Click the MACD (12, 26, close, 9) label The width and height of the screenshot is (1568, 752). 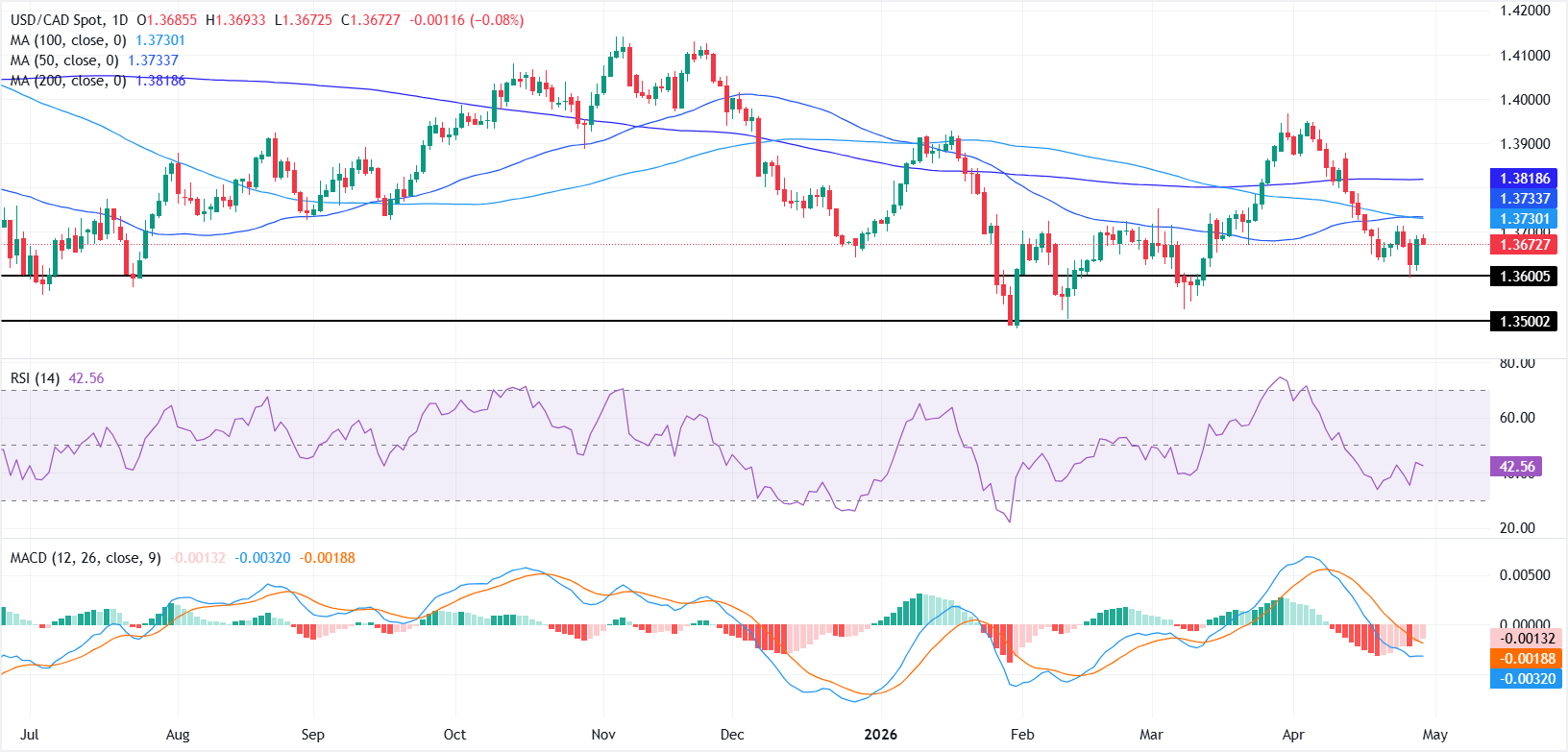[86, 557]
